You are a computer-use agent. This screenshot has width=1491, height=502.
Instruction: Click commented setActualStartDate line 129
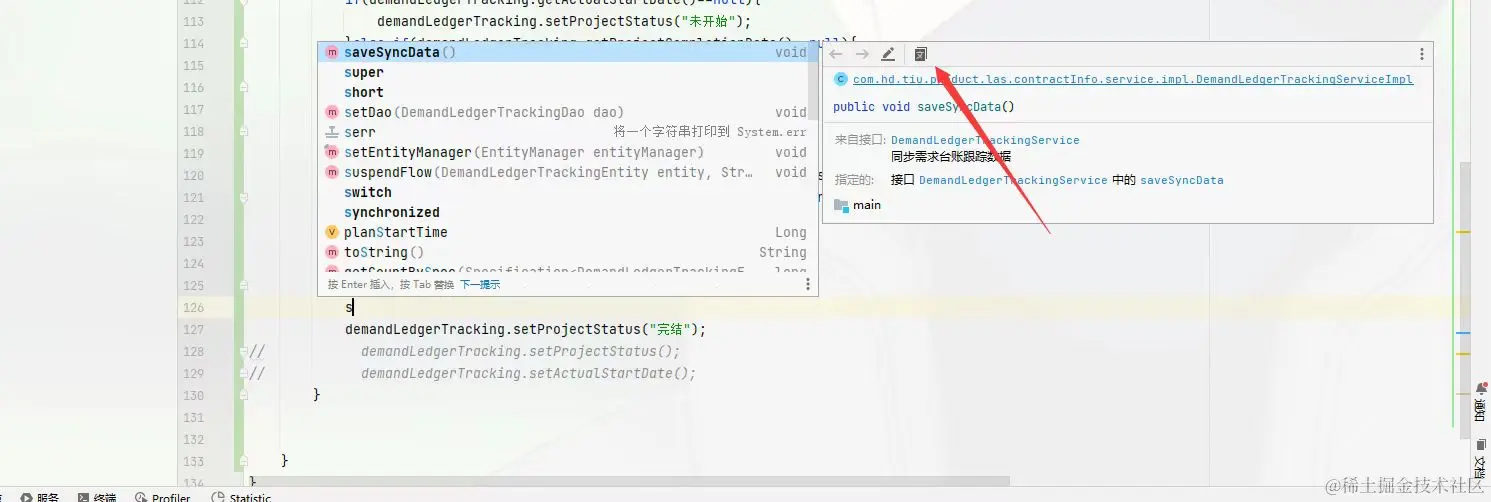528,373
